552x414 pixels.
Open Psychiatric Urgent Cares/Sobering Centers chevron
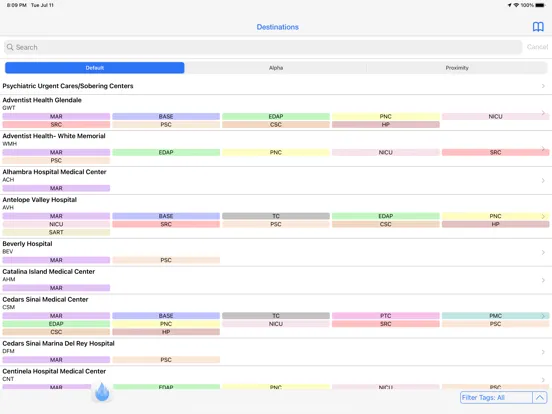click(543, 86)
